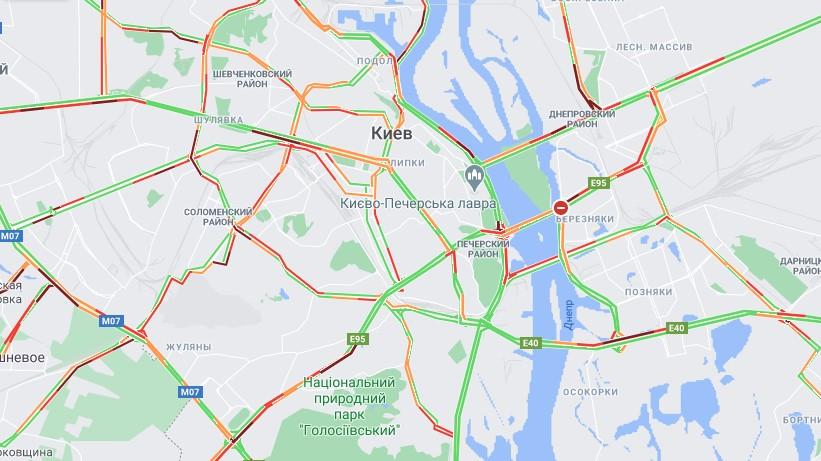Viewport: 821px width, 461px height.
Task: Click the M07 road shield near Жуляны
Action: [110, 321]
